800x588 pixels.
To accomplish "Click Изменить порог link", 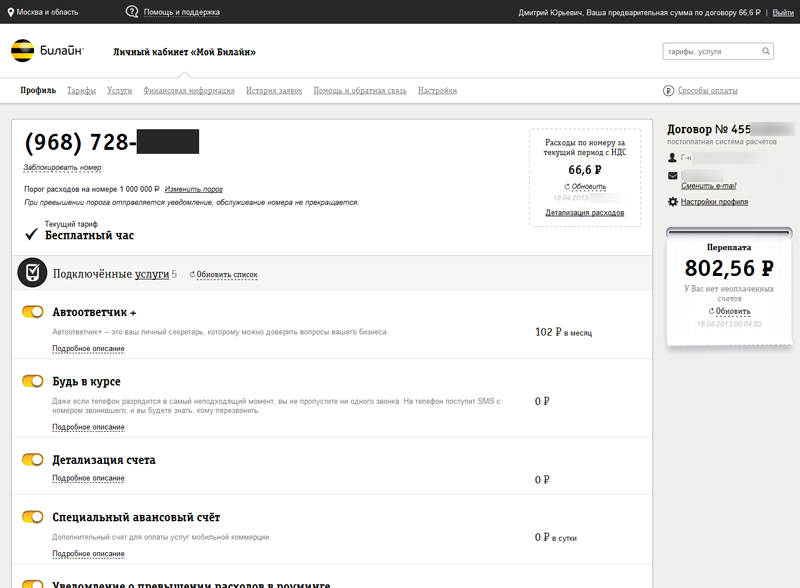I will (194, 189).
